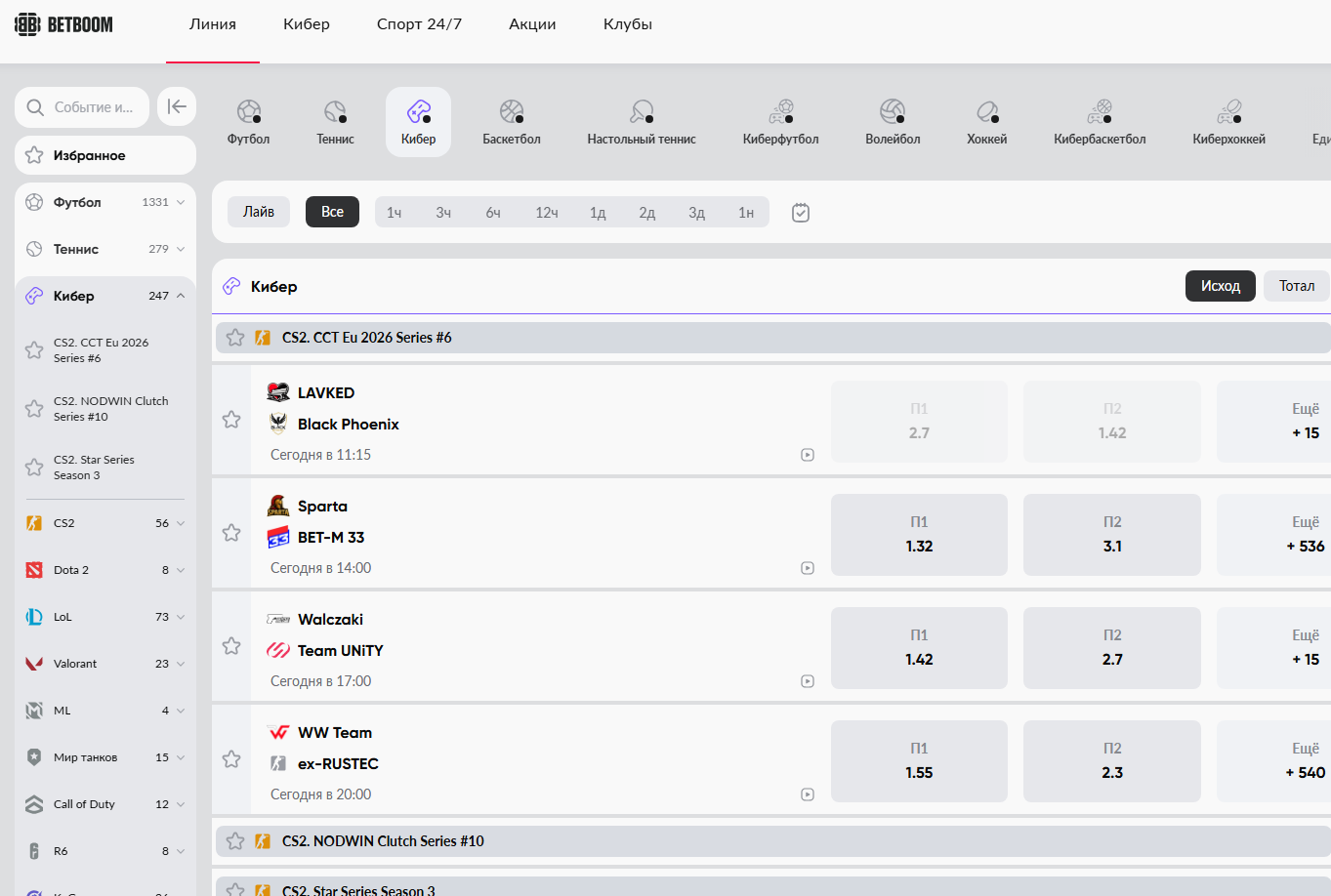Open Valorant category in sidebar

click(105, 664)
